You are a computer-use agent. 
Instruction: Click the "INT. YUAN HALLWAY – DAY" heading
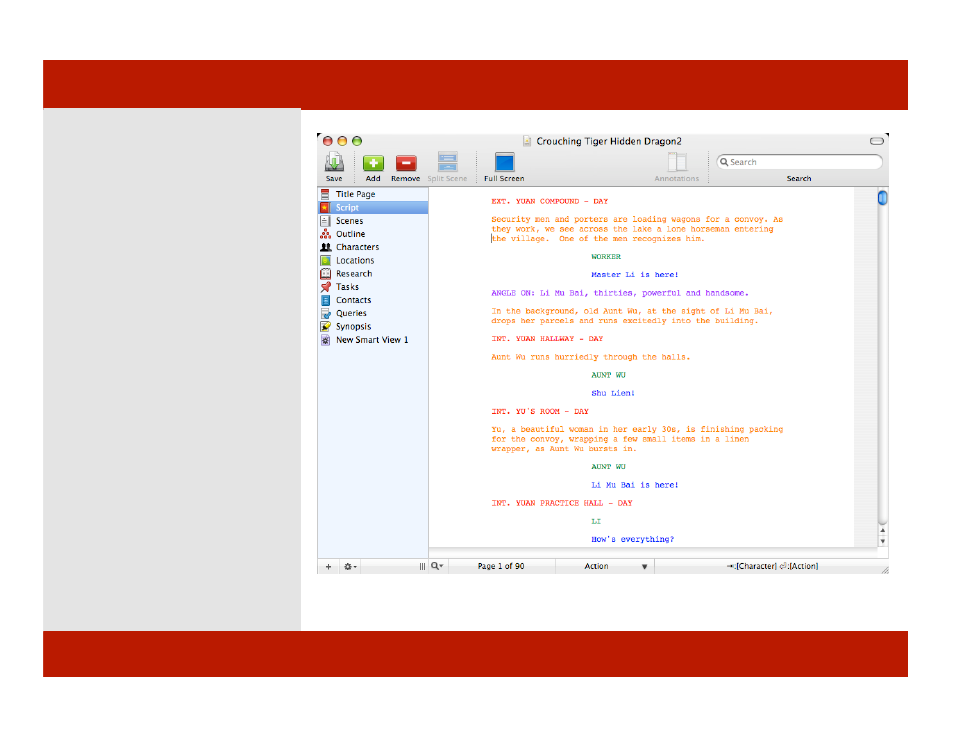[547, 339]
